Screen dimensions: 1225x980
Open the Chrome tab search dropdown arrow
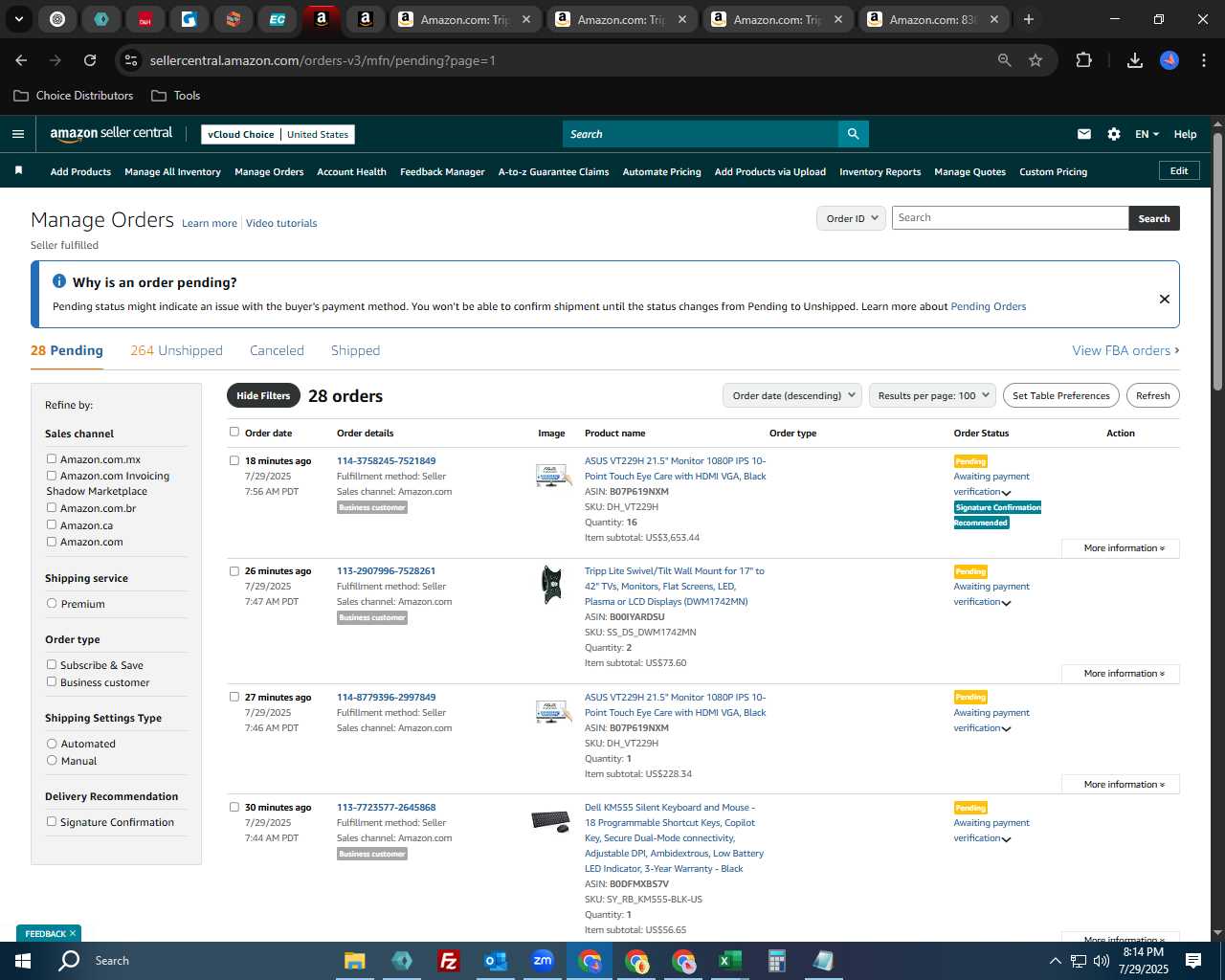[x=18, y=19]
